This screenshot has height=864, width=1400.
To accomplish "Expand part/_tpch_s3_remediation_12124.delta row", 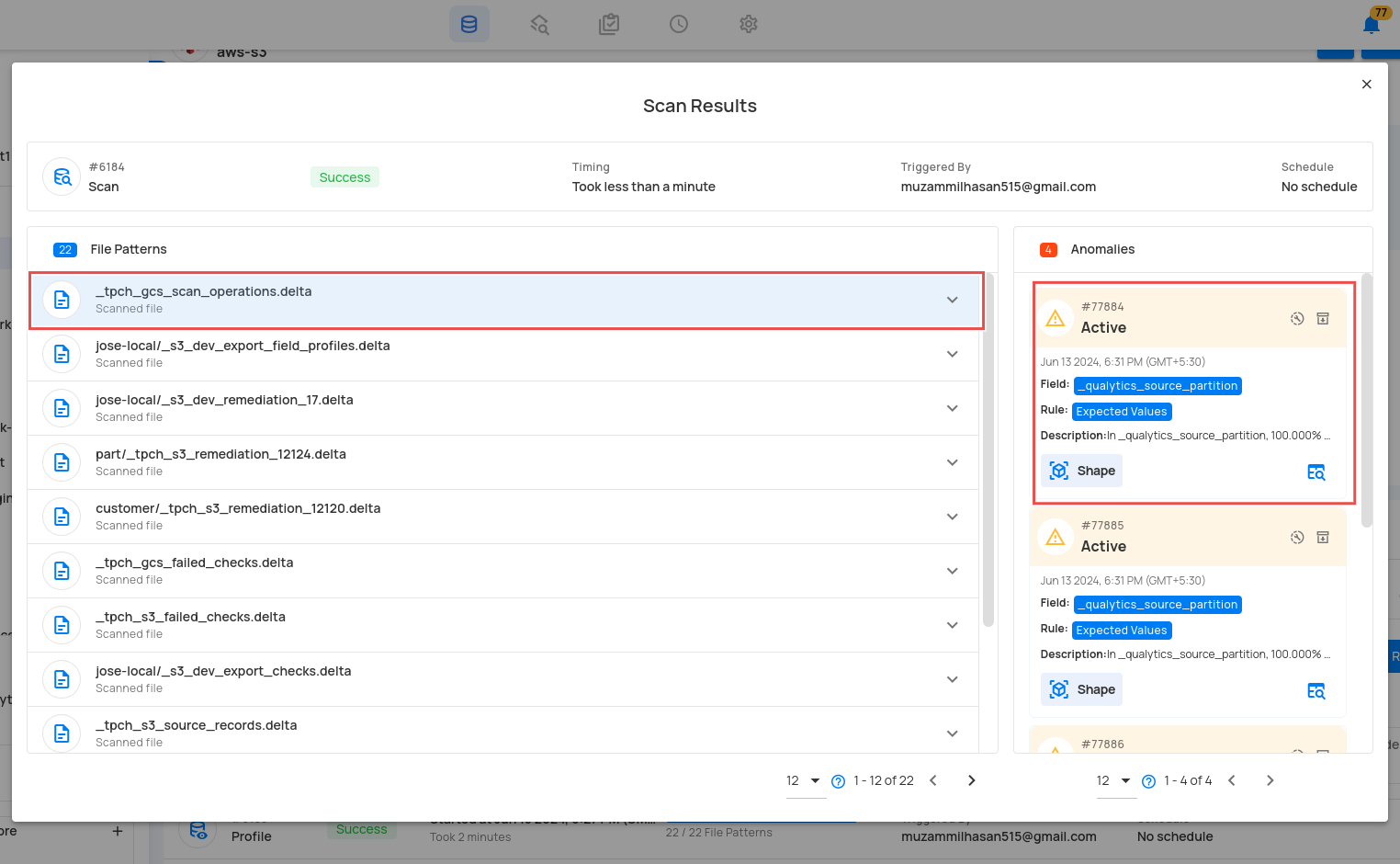I will pos(953,462).
